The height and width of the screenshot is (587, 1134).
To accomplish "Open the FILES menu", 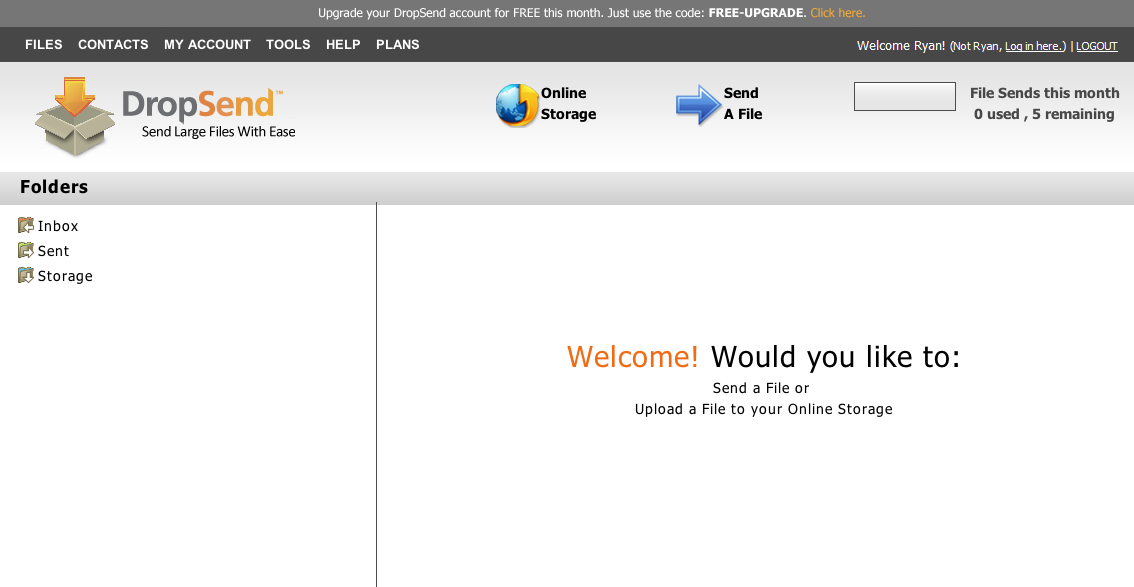I will (x=44, y=45).
